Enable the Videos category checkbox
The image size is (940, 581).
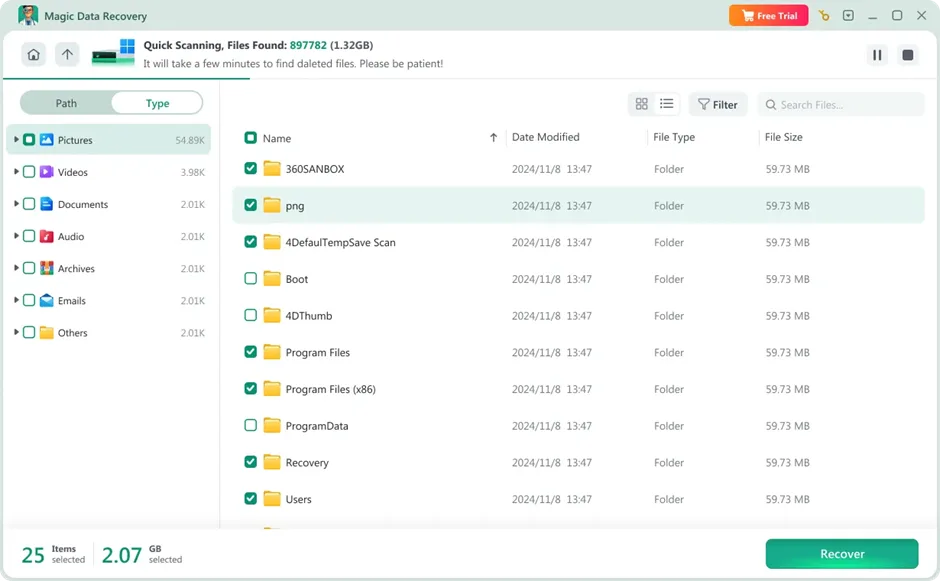point(28,171)
